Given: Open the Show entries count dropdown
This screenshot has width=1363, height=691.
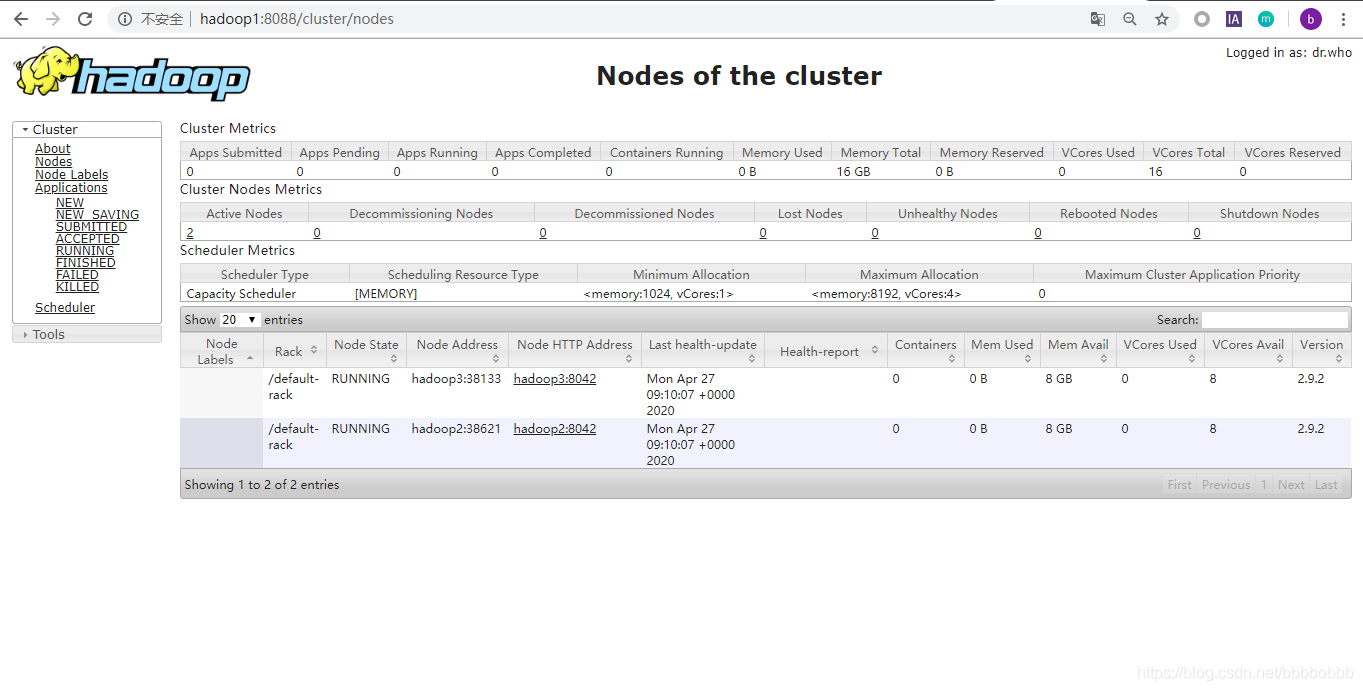Looking at the screenshot, I should 240,320.
